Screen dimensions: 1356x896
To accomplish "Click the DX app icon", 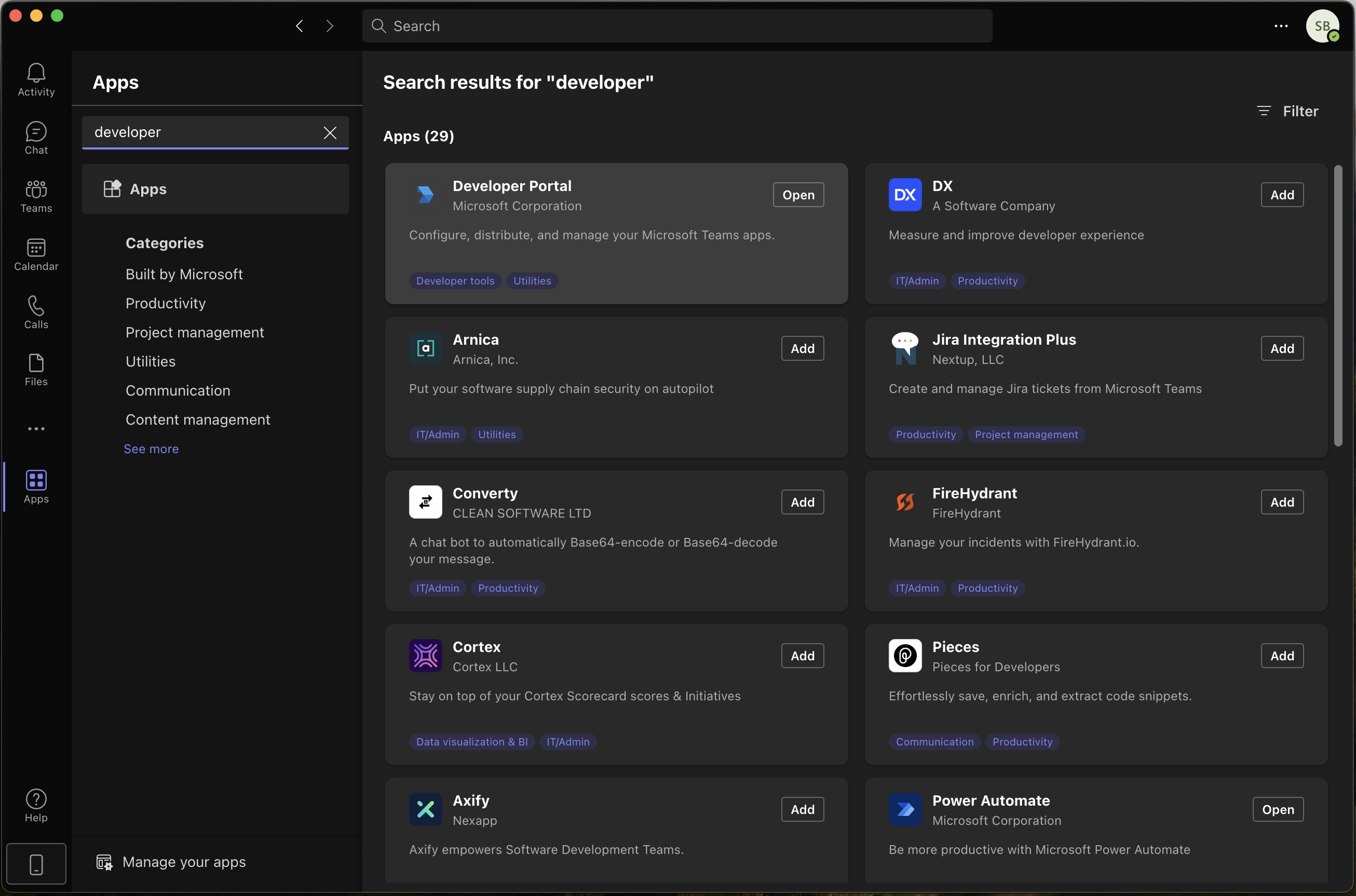I will 905,195.
